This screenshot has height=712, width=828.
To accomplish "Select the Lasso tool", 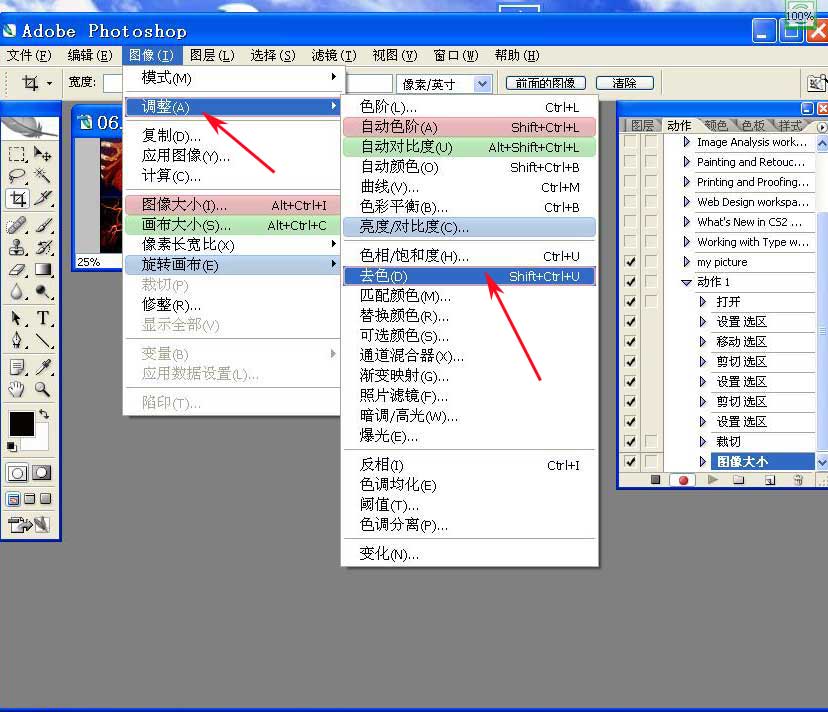I will pyautogui.click(x=17, y=175).
